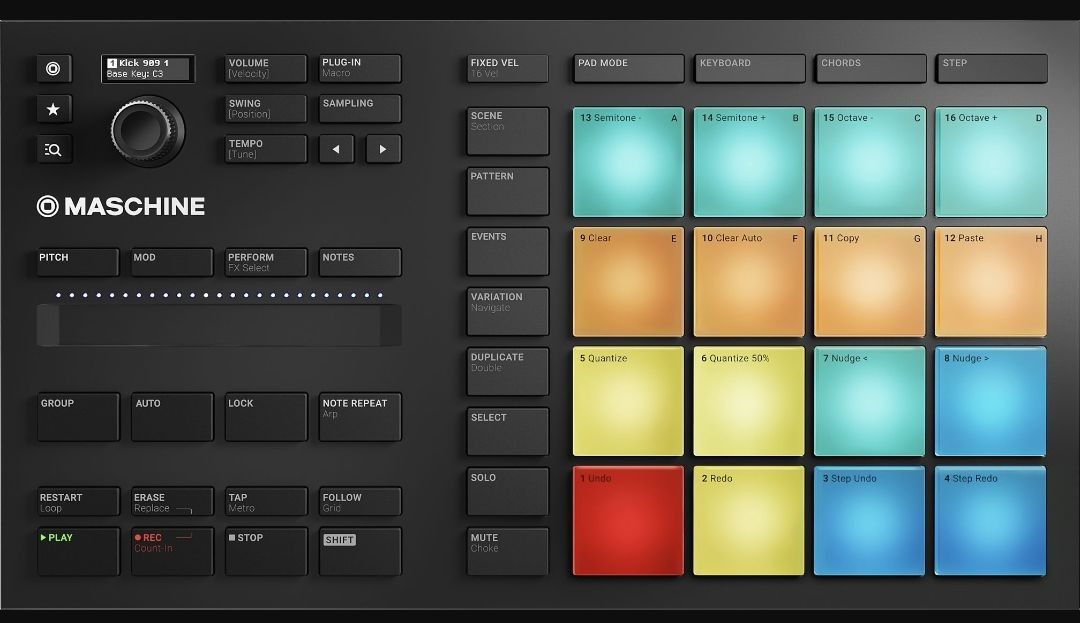1080x623 pixels.
Task: Hit teal pad 15 Octave -
Action: [x=870, y=162]
